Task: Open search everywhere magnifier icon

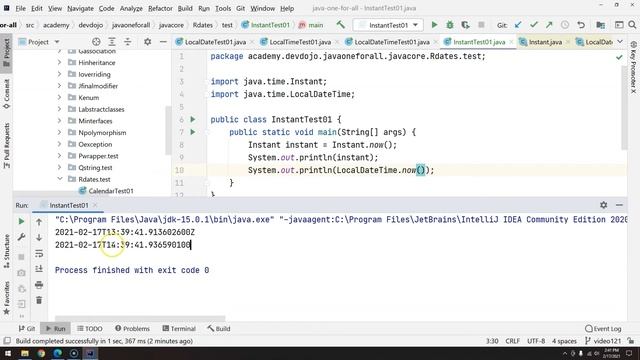Action: pyautogui.click(x=632, y=25)
